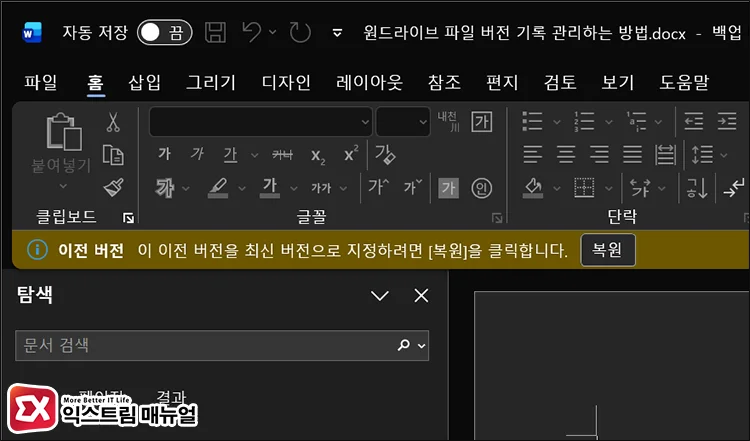Screen dimensions: 750x441
Task: Click the line spacing icon
Action: [x=702, y=154]
